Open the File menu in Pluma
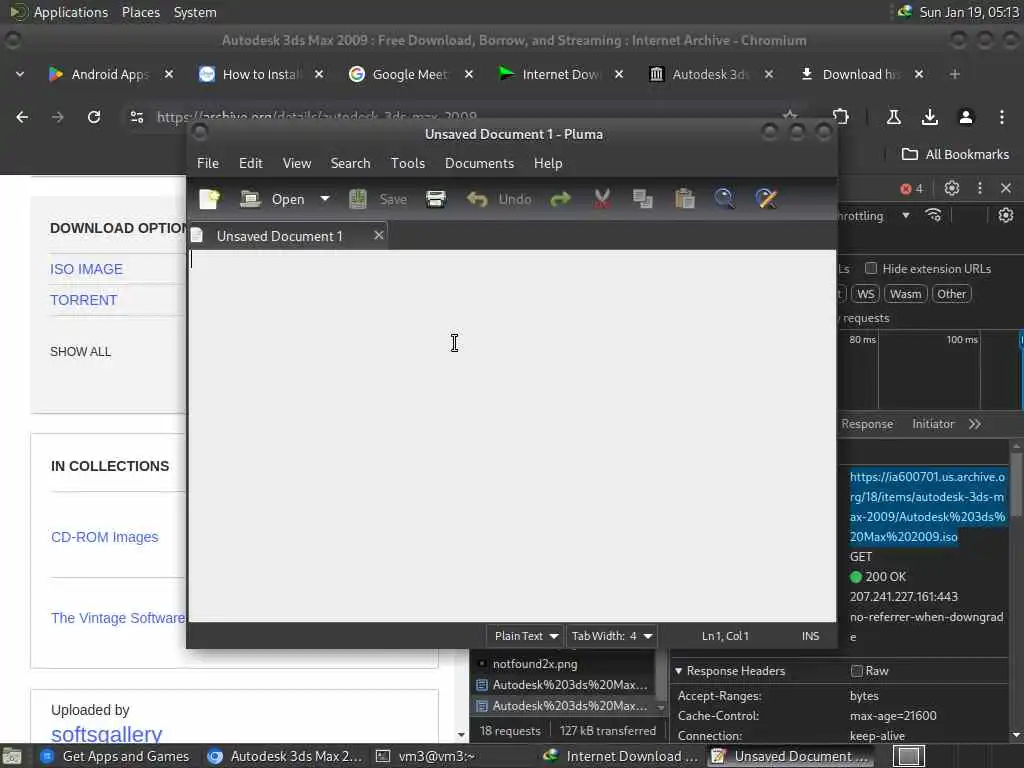1024x768 pixels. point(208,163)
